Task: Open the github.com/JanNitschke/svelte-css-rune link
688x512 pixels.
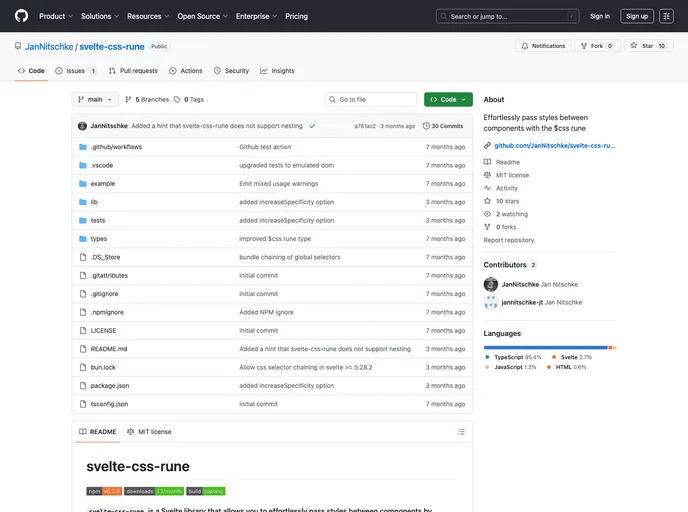Action: (554, 145)
